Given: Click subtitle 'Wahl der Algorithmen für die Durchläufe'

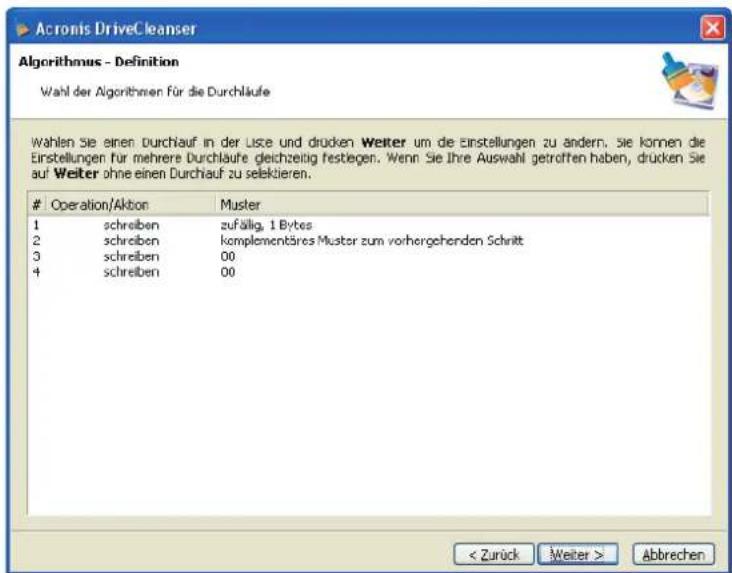Looking at the screenshot, I should [x=155, y=92].
